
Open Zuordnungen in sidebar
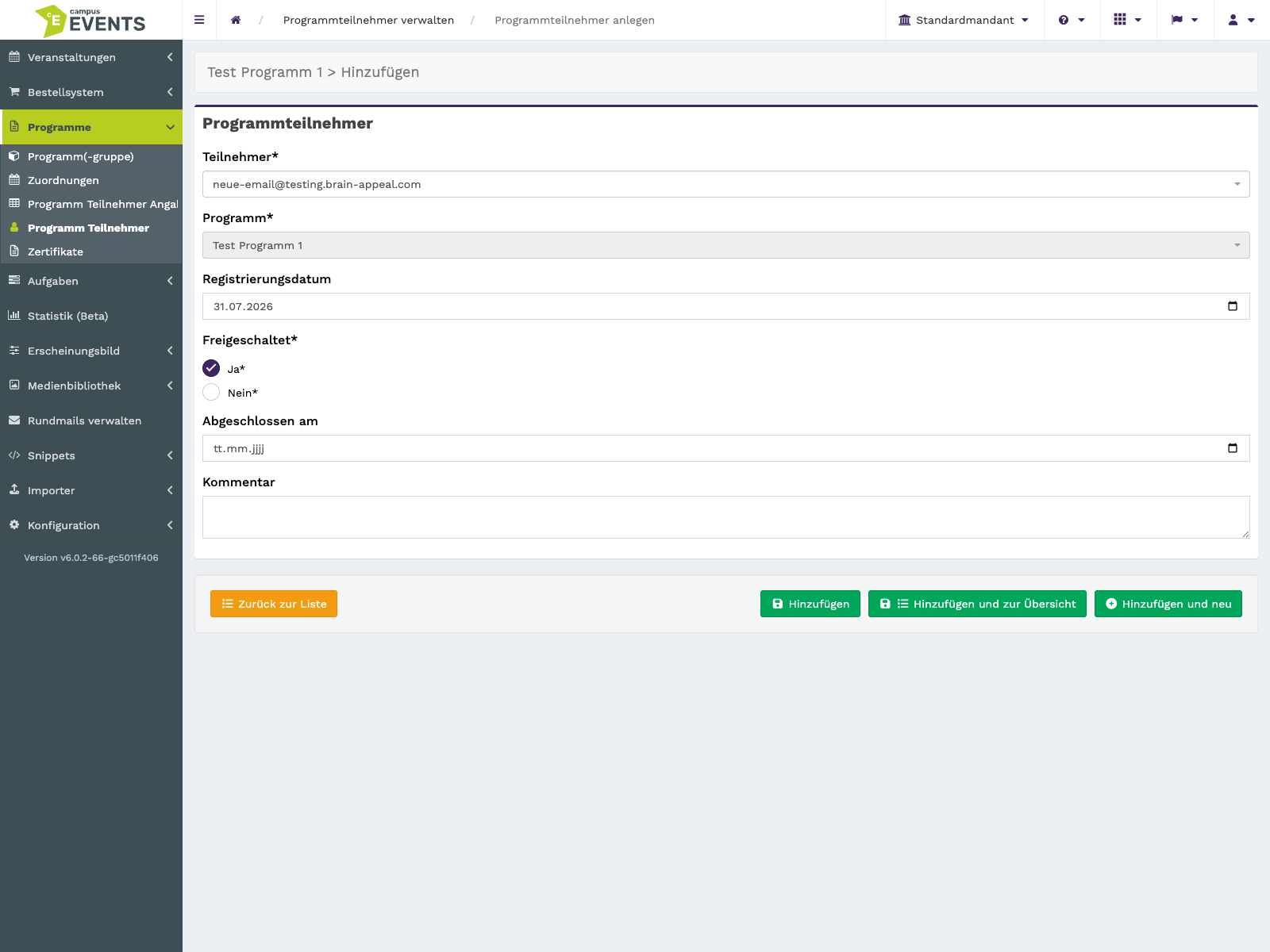click(91, 180)
